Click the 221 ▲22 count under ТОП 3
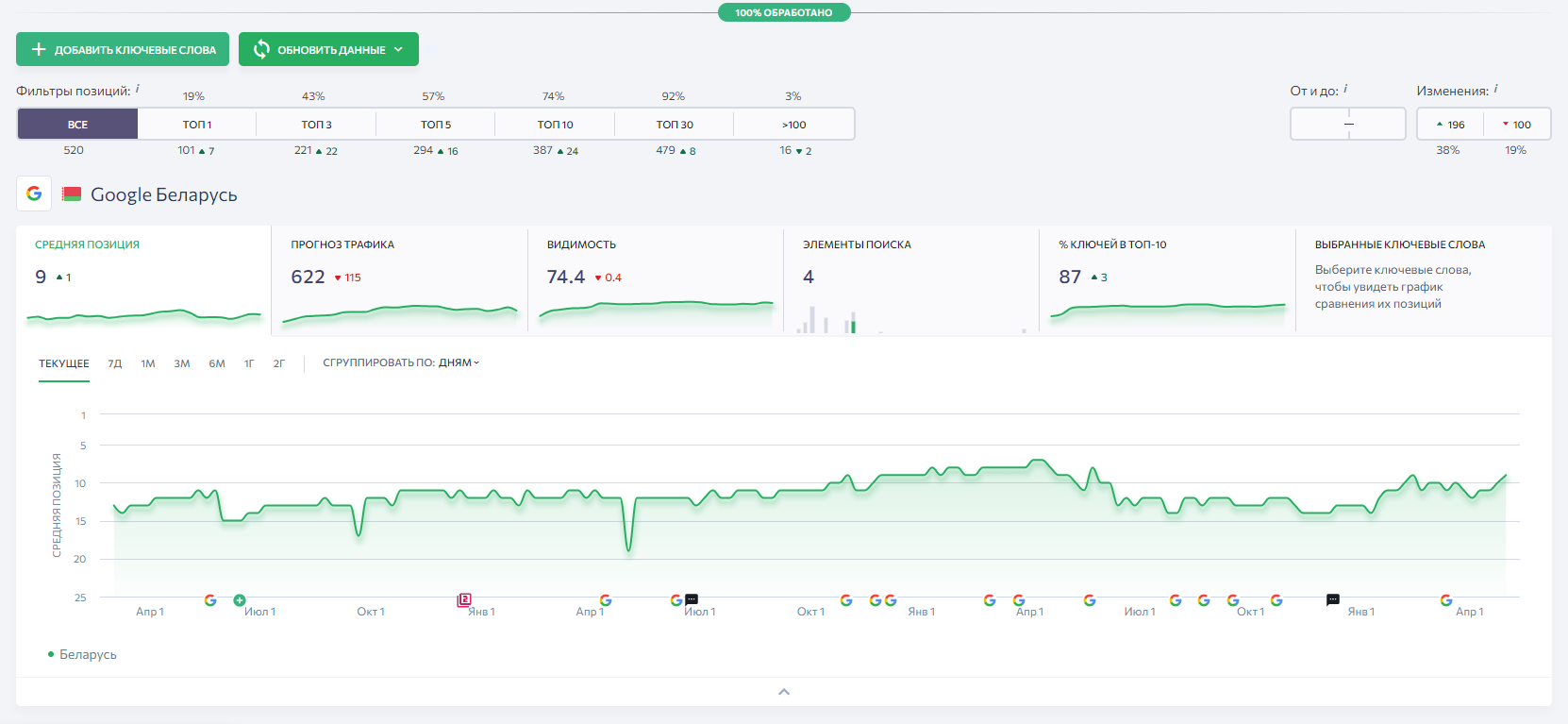This screenshot has width=1568, height=724. pyautogui.click(x=316, y=150)
